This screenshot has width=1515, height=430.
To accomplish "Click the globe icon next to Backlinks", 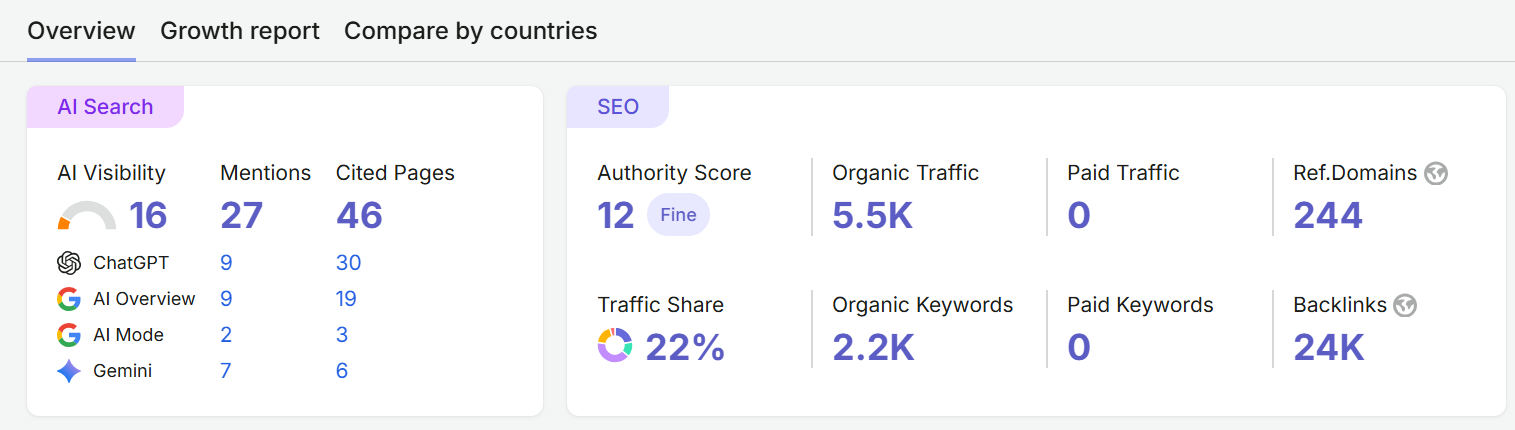I will tap(1406, 305).
